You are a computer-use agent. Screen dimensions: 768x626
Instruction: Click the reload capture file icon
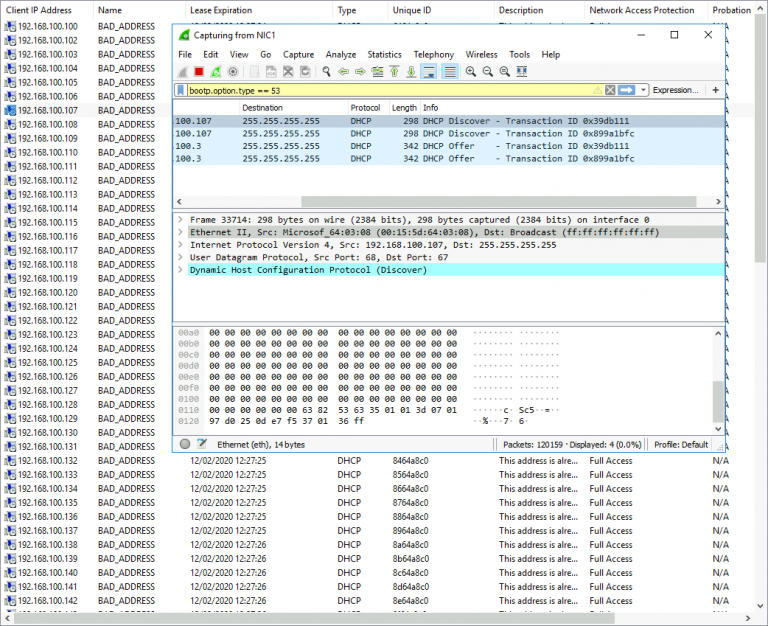305,72
